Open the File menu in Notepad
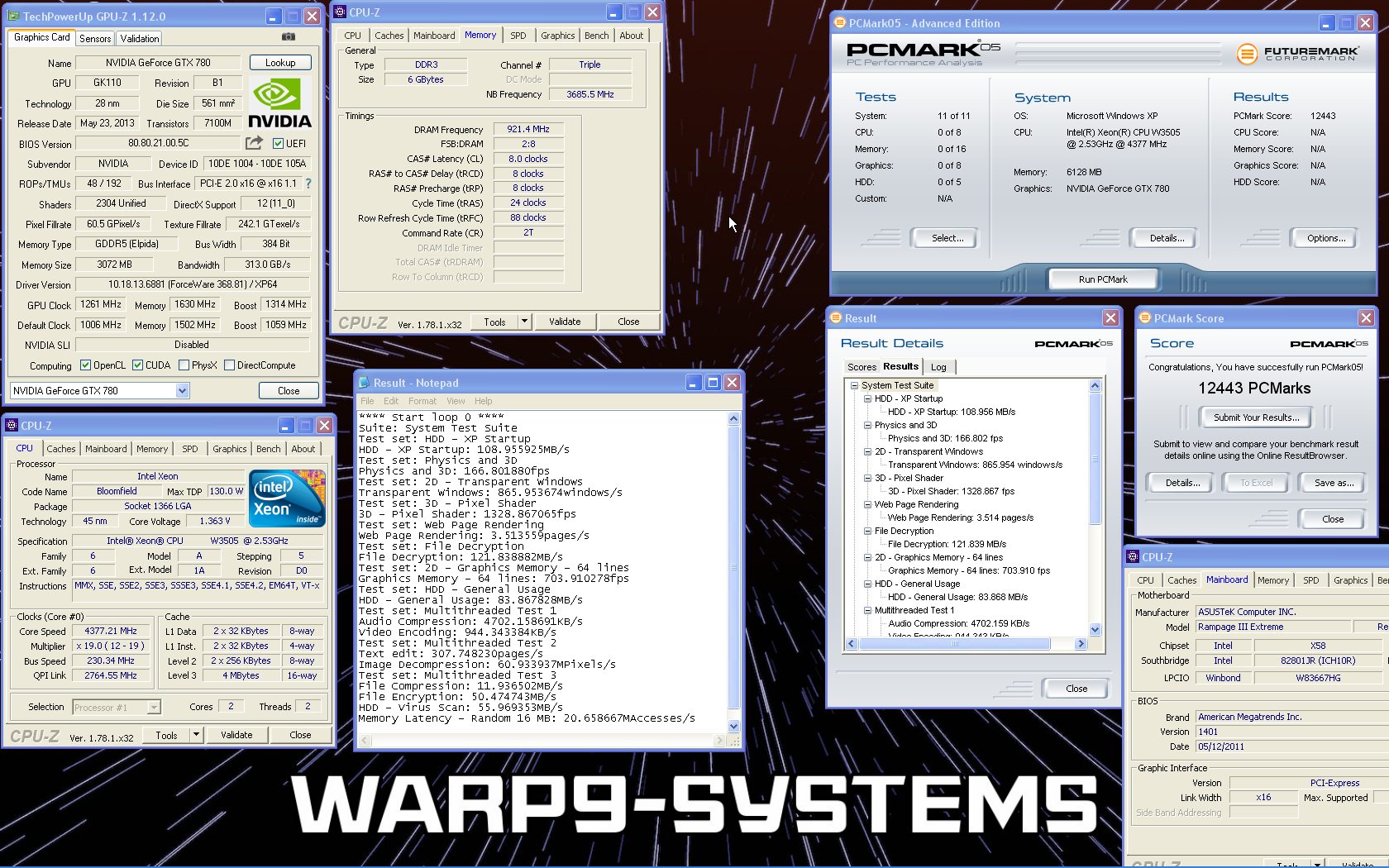The image size is (1389, 868). 367,401
